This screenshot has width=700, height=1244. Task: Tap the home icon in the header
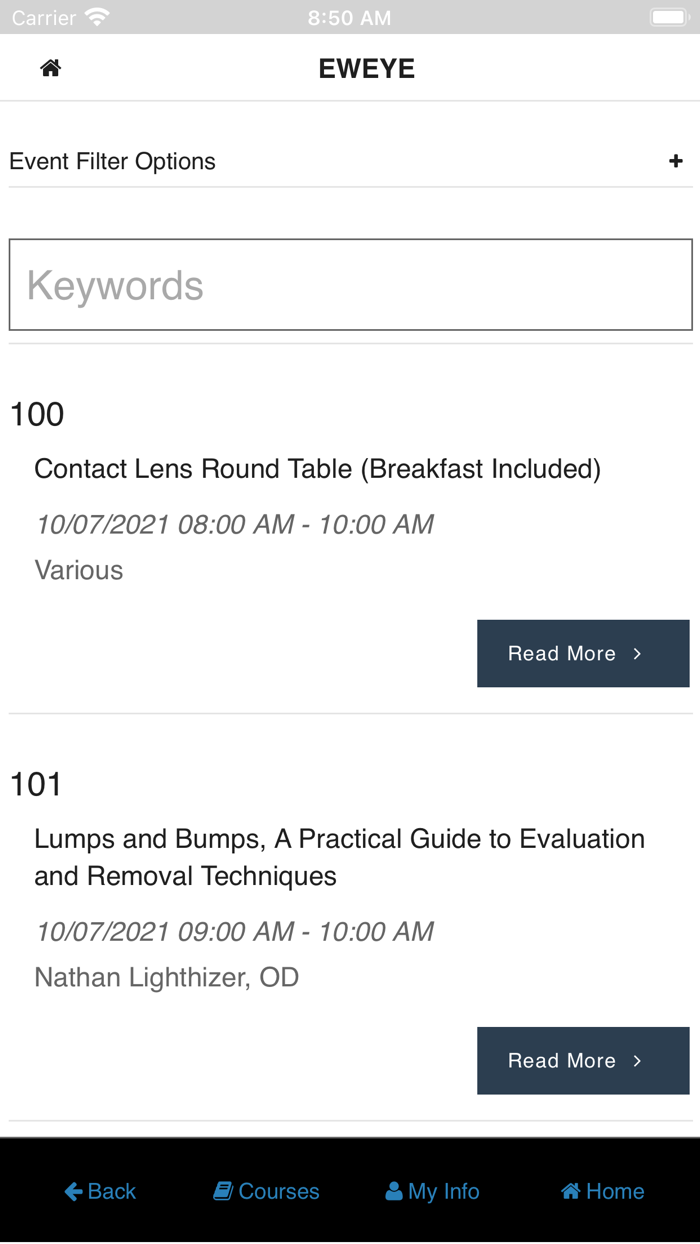[50, 68]
